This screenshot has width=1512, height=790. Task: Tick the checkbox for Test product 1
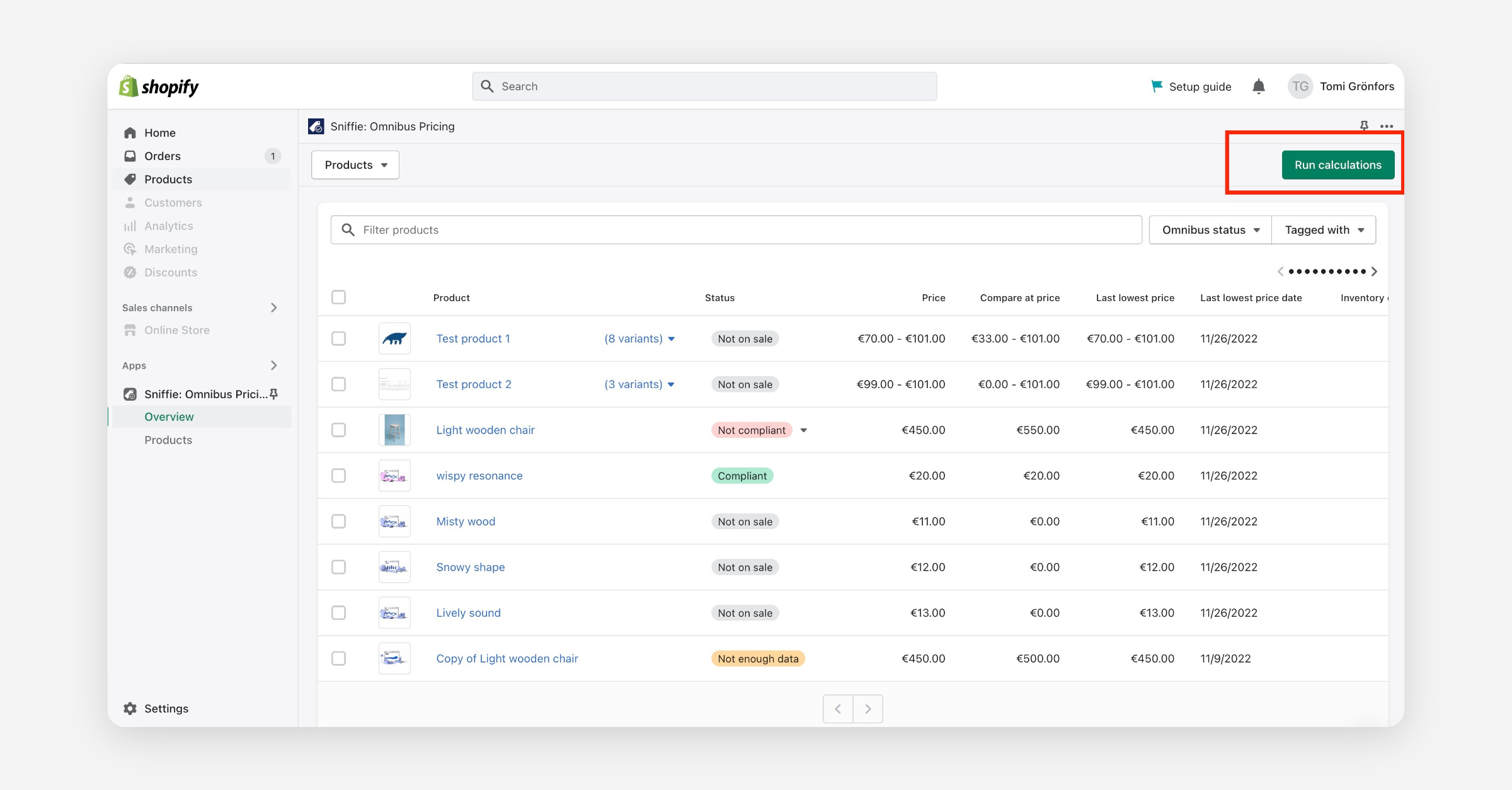[x=339, y=339]
